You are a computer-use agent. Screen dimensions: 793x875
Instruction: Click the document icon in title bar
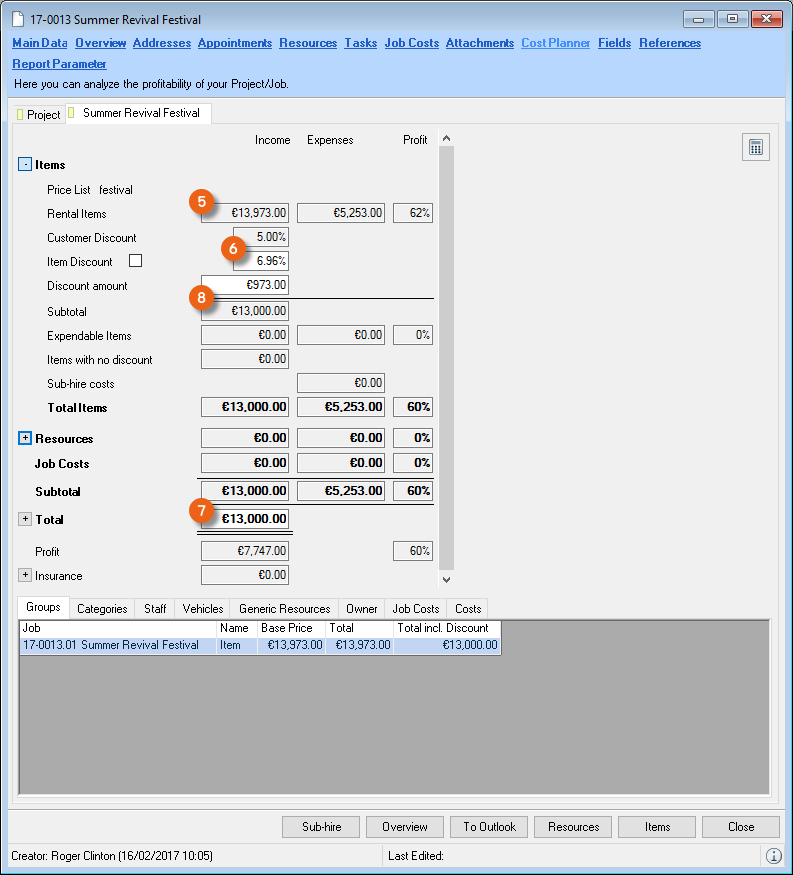[18, 19]
